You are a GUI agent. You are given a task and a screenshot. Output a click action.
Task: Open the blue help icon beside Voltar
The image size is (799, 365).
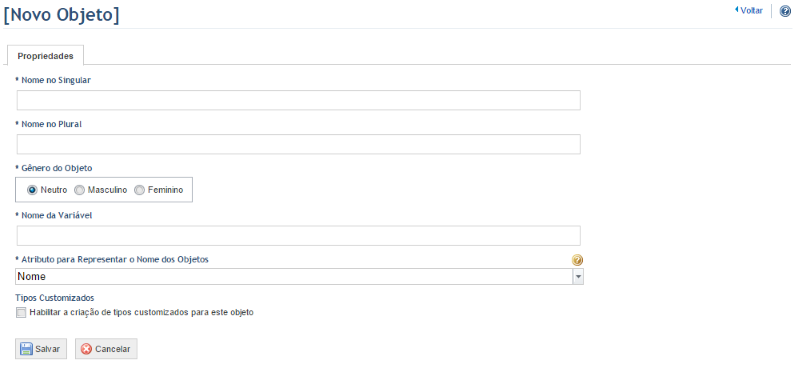click(785, 11)
